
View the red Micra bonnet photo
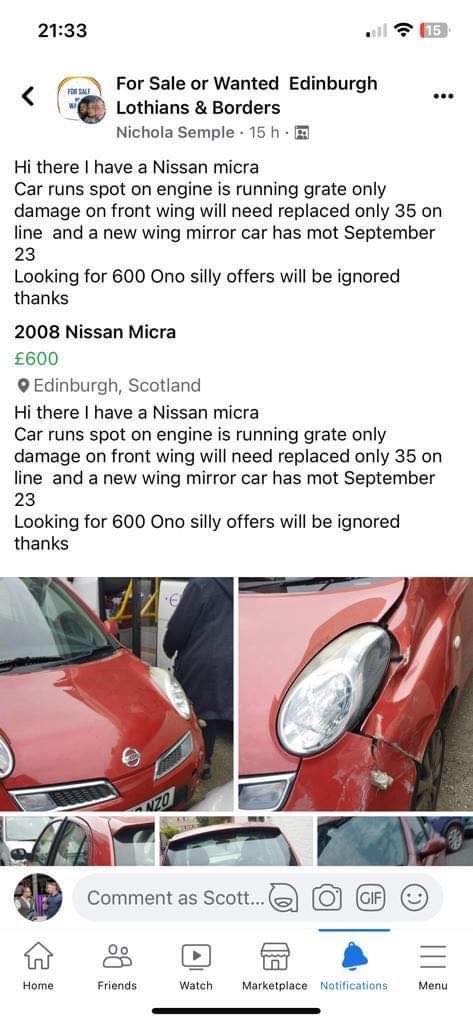[116, 694]
